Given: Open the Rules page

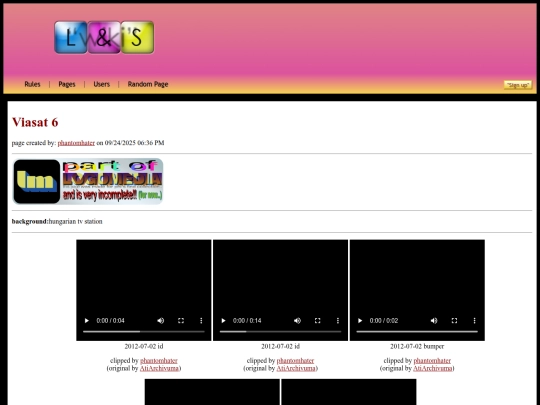Looking at the screenshot, I should (32, 84).
